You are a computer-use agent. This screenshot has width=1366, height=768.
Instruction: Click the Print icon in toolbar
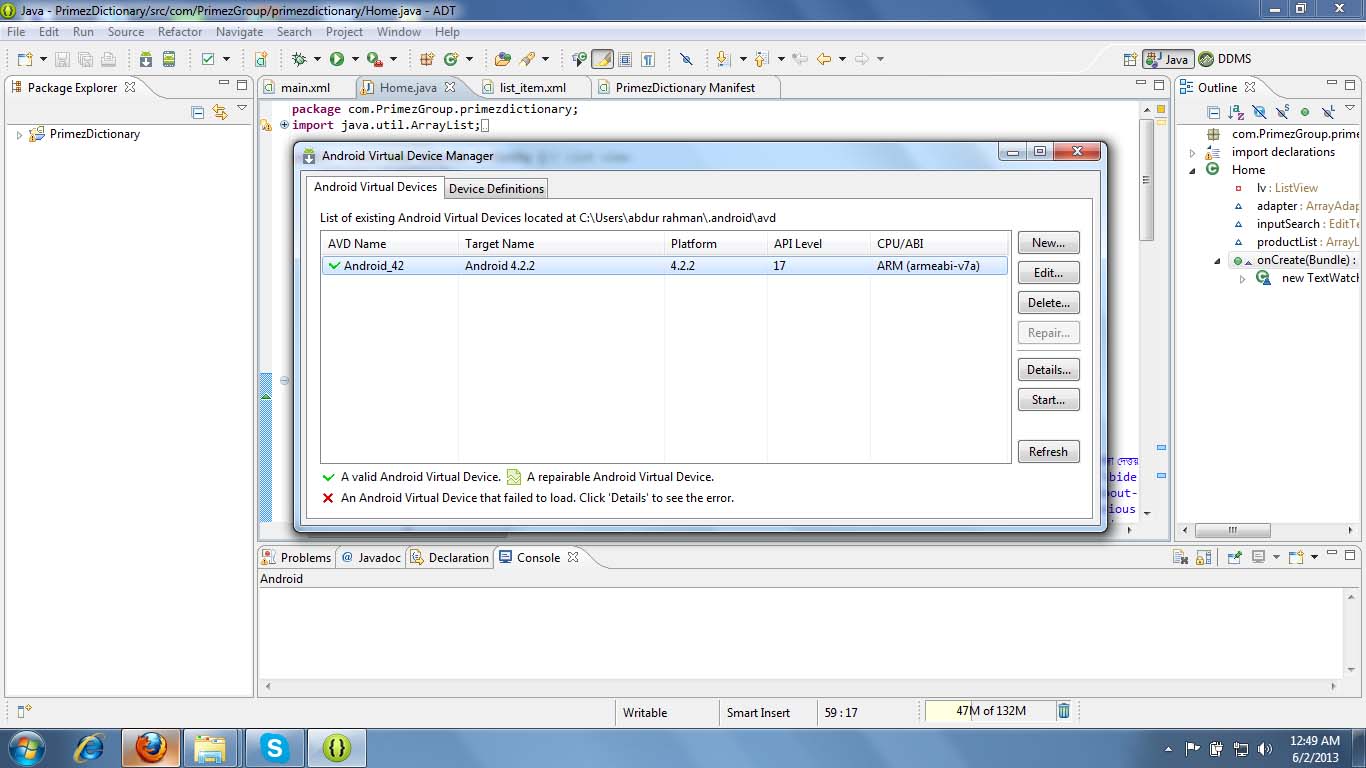107,59
